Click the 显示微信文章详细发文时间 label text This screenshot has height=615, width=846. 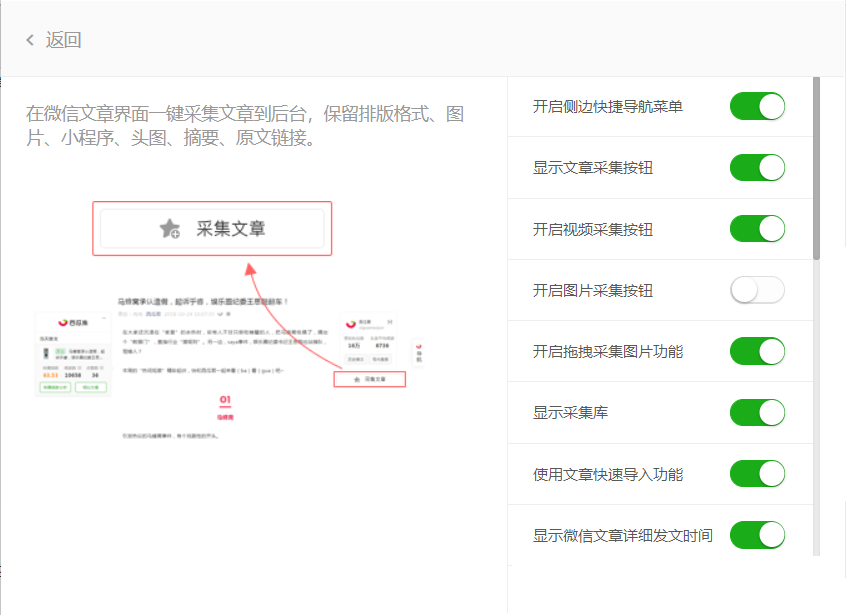pos(623,535)
